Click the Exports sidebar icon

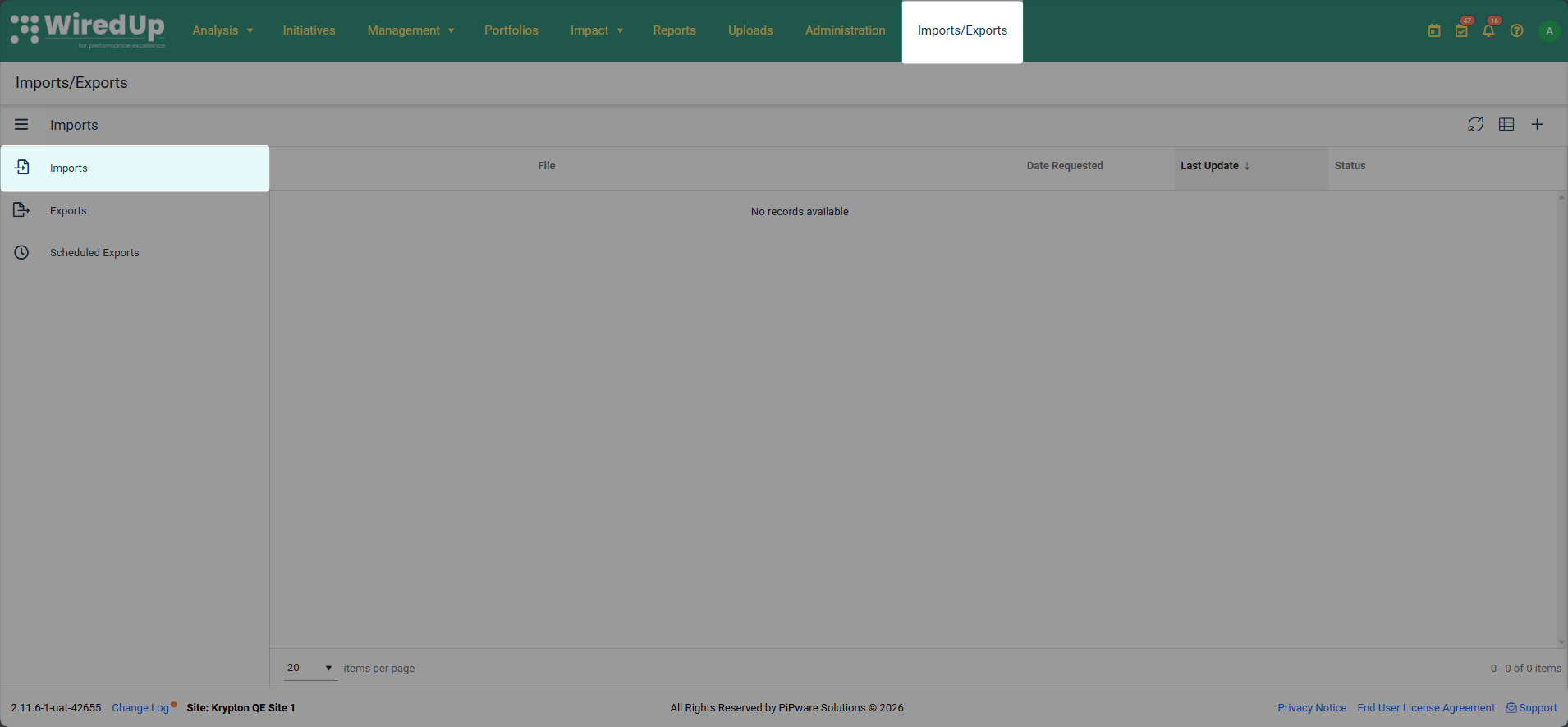(21, 210)
